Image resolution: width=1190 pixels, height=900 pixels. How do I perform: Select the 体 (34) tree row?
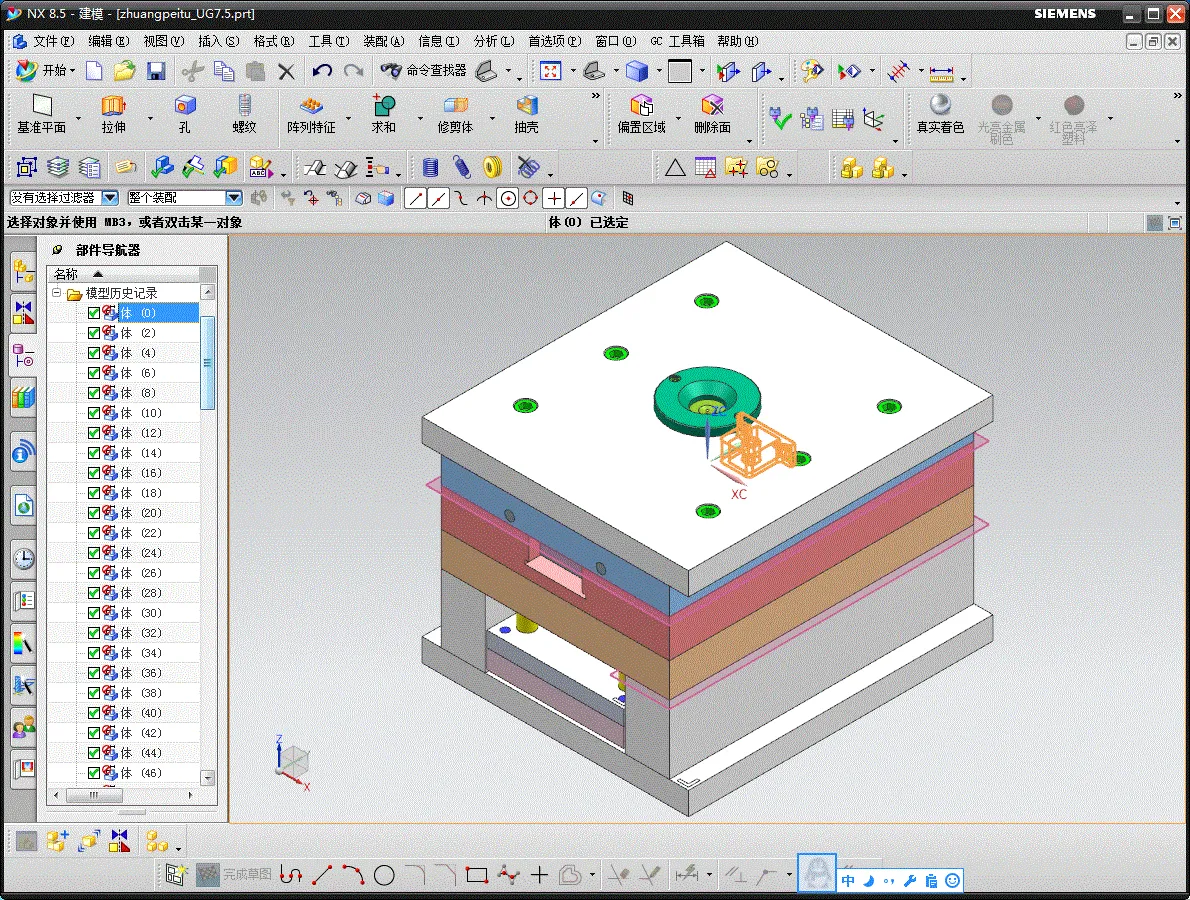click(138, 653)
